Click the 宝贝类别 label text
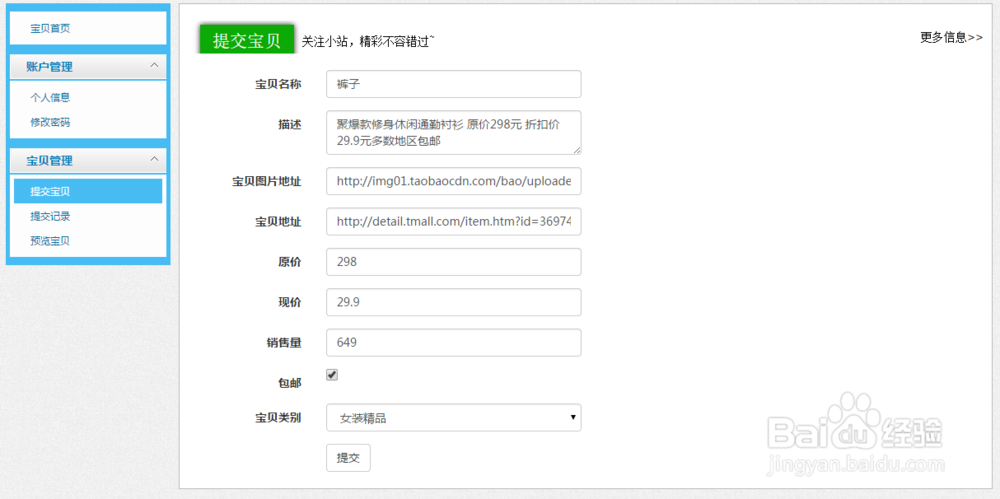The width and height of the screenshot is (1000, 499). point(278,418)
